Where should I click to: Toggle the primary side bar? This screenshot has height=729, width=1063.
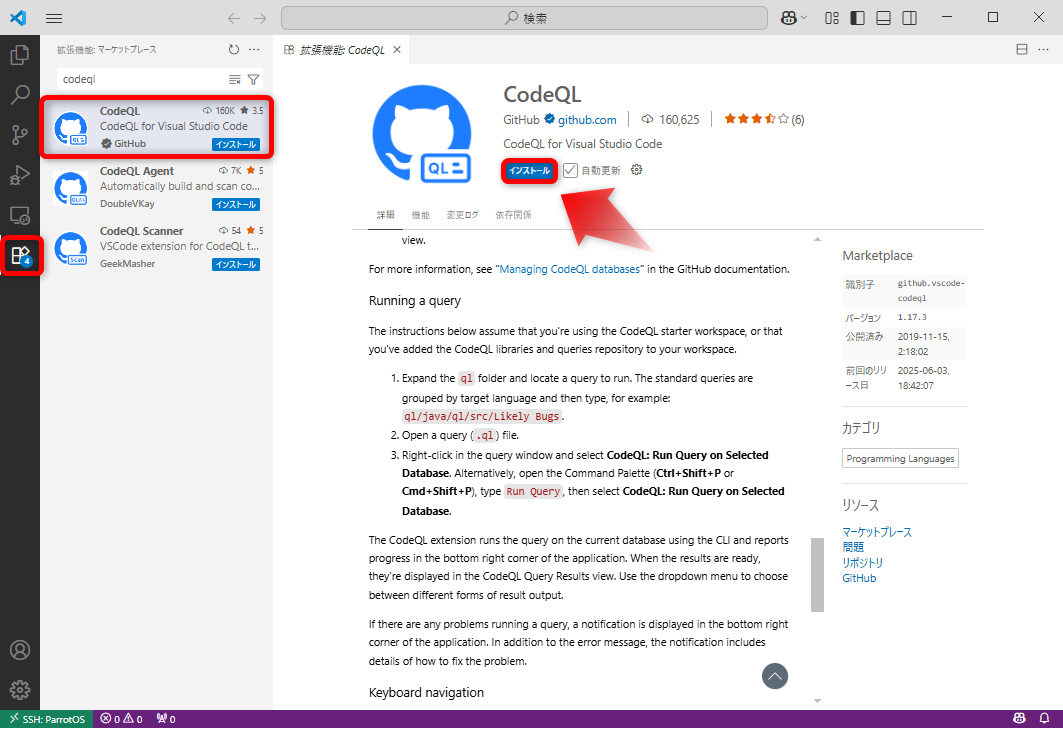pos(858,18)
